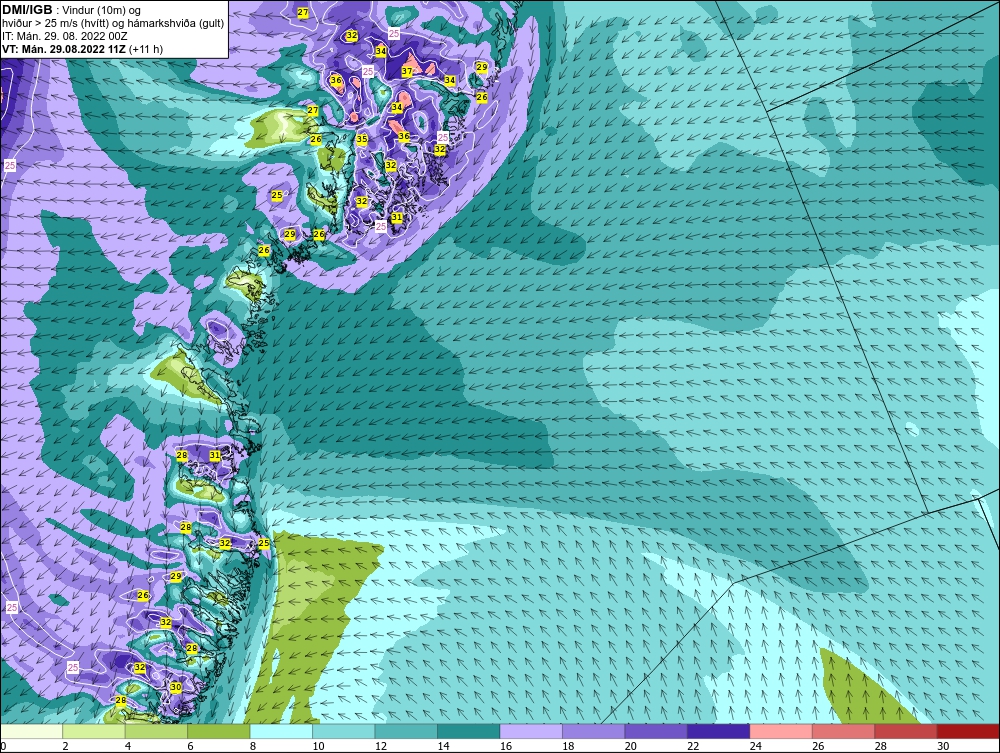Click the 24–26 m/s pink legend swatch
The height and width of the screenshot is (753, 1000).
[781, 731]
